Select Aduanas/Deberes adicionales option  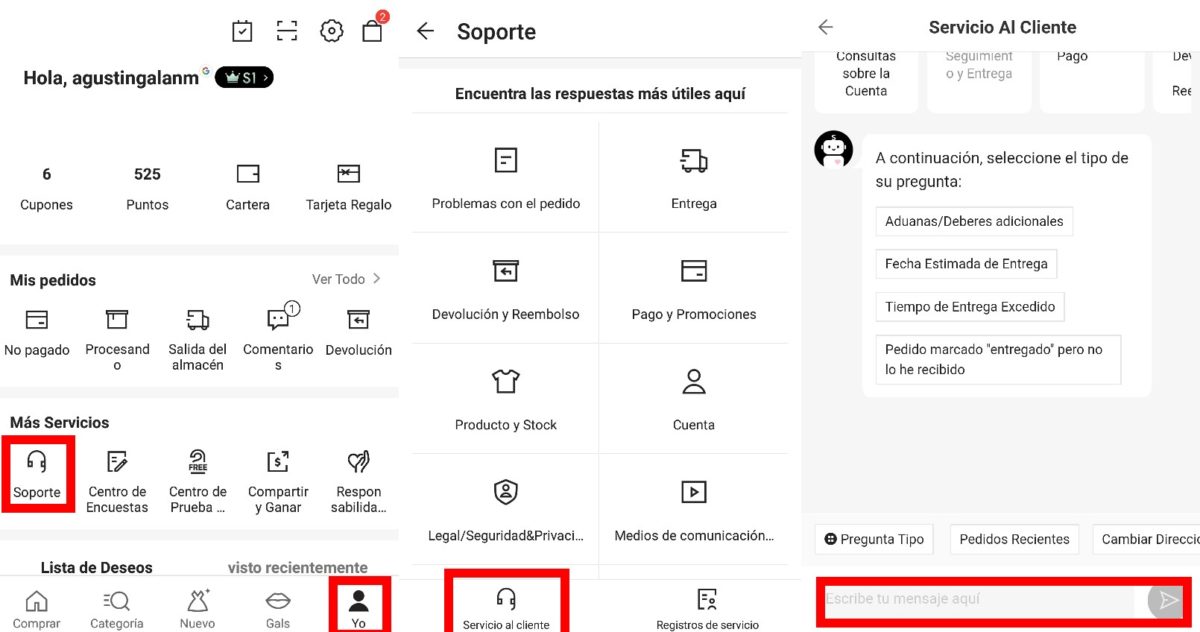click(973, 221)
